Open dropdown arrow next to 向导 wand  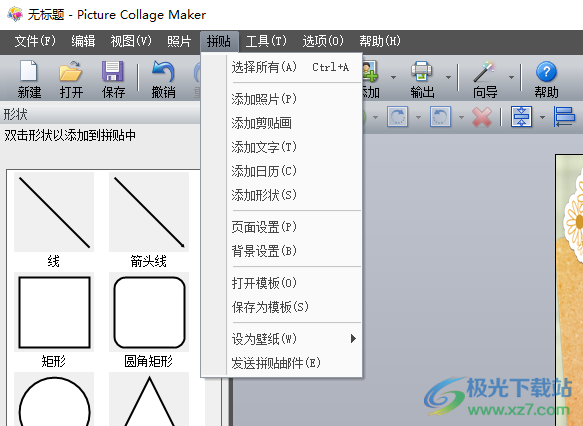pos(511,77)
